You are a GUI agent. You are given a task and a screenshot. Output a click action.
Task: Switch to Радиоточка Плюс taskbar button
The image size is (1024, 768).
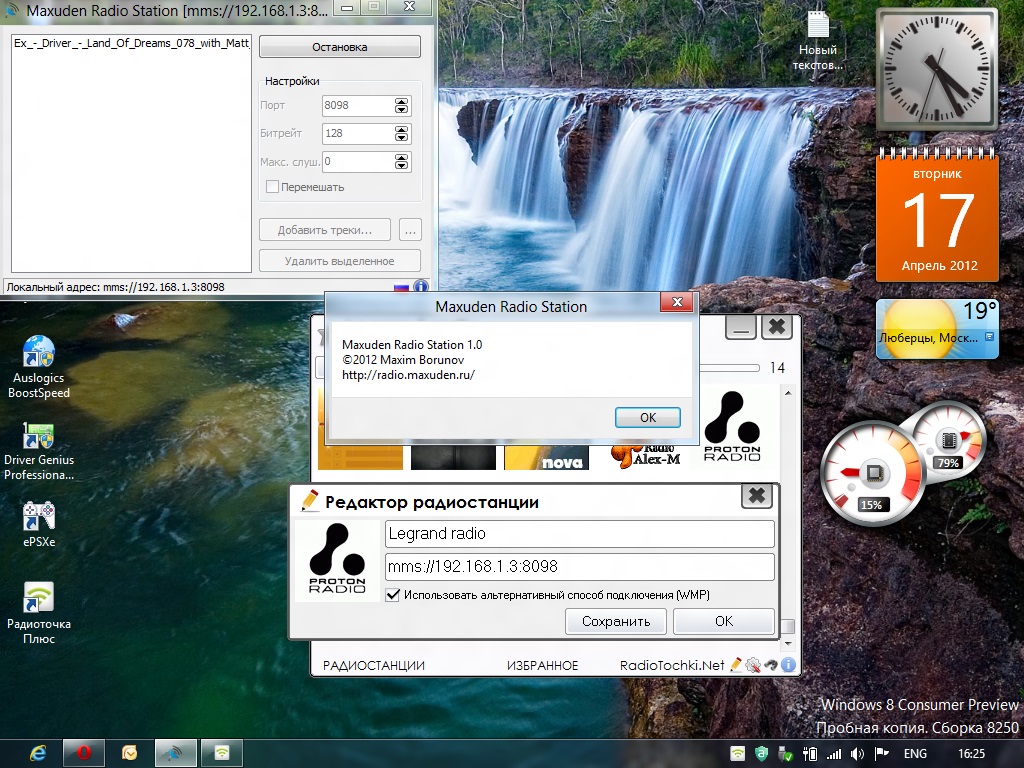point(221,754)
